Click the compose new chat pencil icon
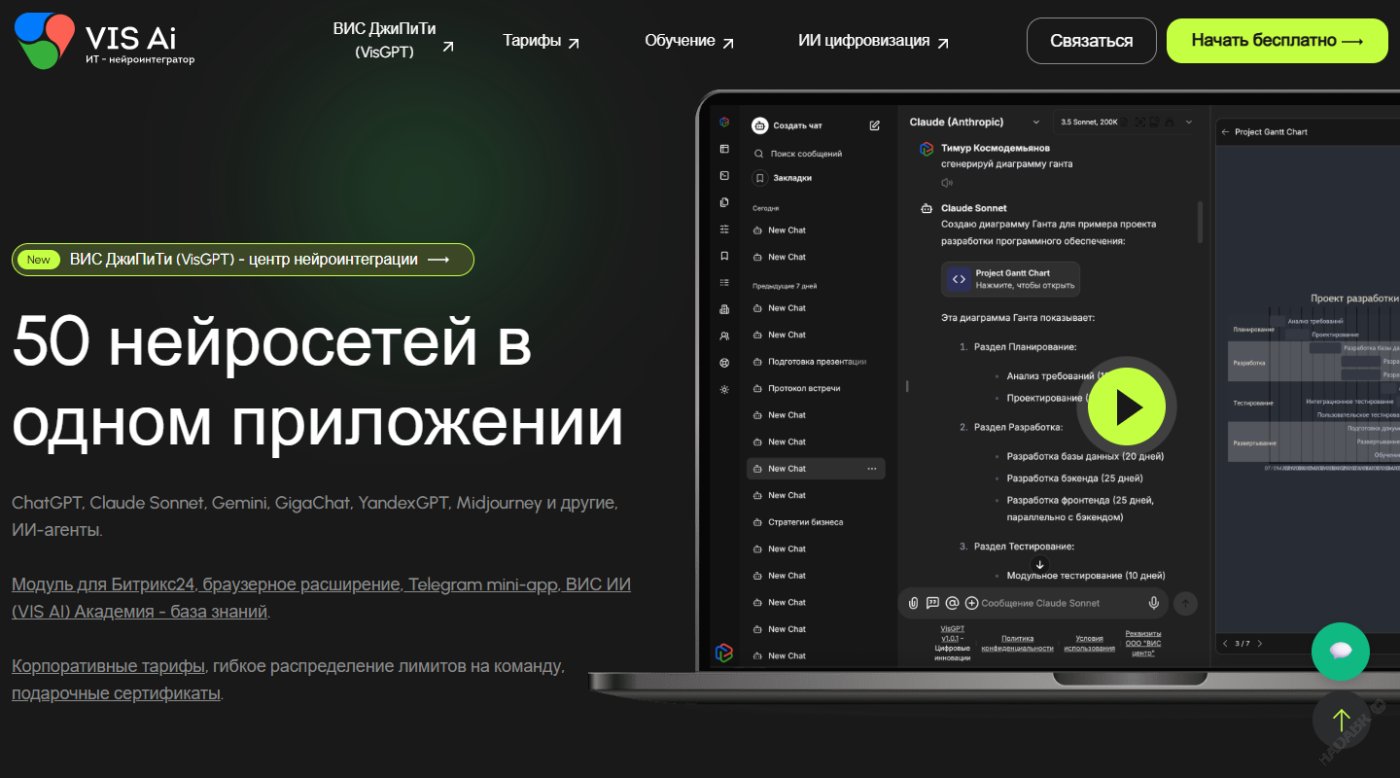This screenshot has width=1400, height=778. [x=874, y=124]
